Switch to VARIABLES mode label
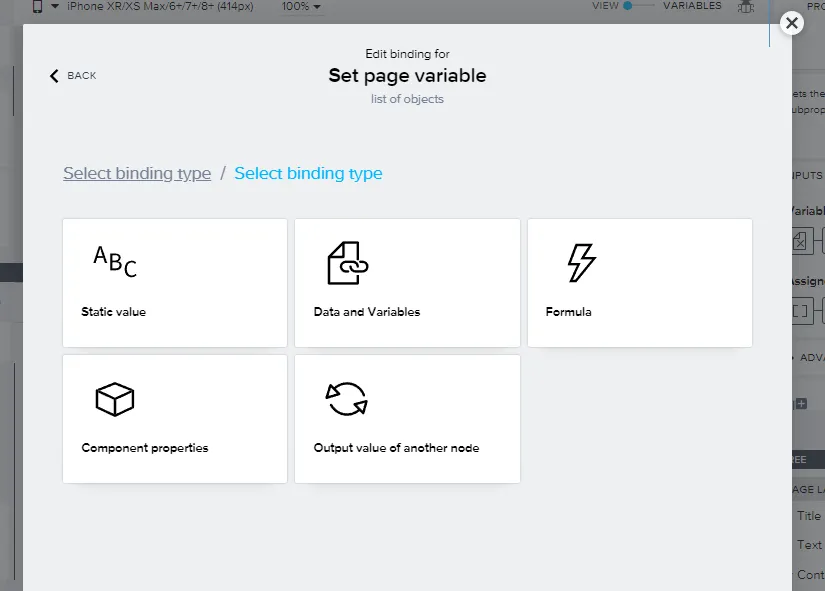Screen dimensions: 825x591 point(692,6)
